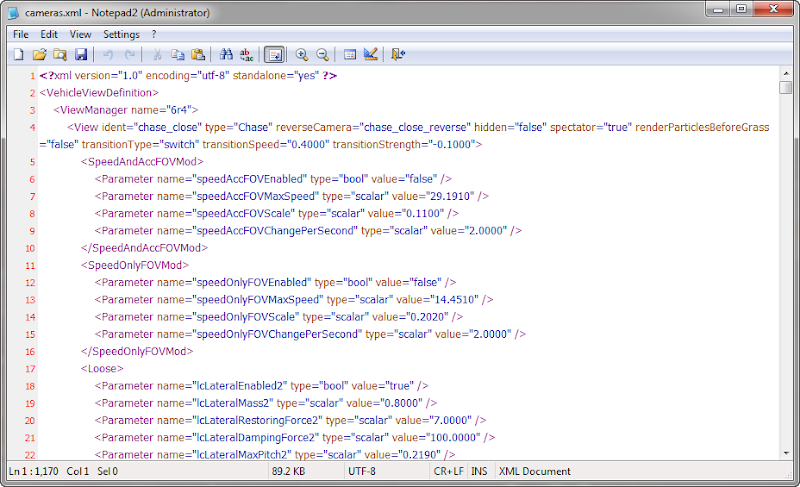Screen dimensions: 800x487
Task: Open the Settings menu
Action: pos(121,34)
